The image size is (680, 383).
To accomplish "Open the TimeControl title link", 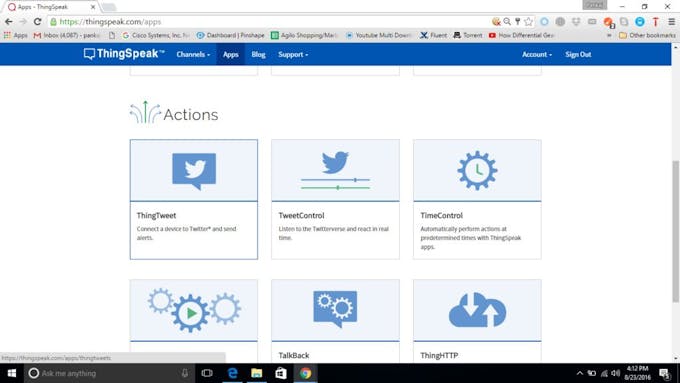I will (441, 216).
